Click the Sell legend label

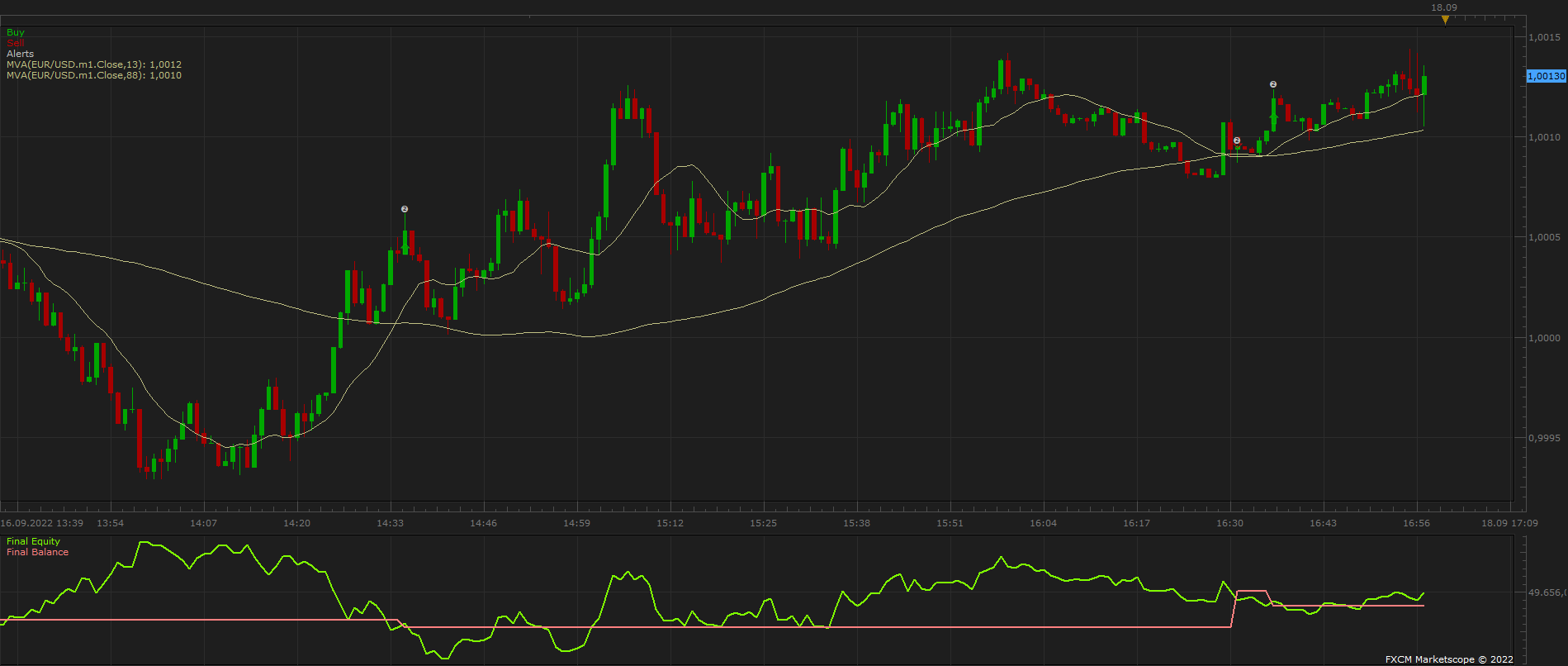pyautogui.click(x=16, y=43)
